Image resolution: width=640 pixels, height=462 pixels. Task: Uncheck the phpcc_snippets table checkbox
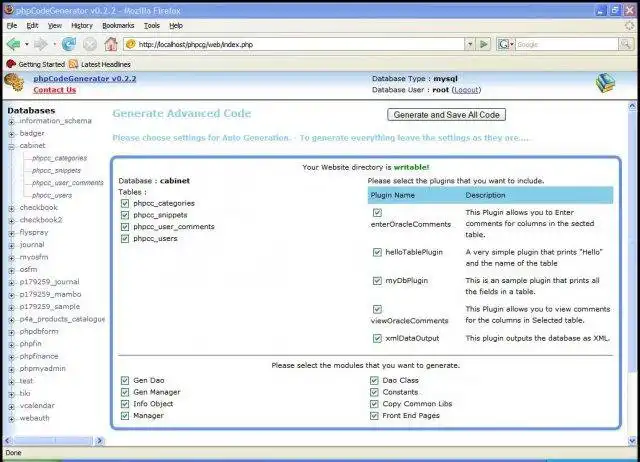click(x=125, y=215)
